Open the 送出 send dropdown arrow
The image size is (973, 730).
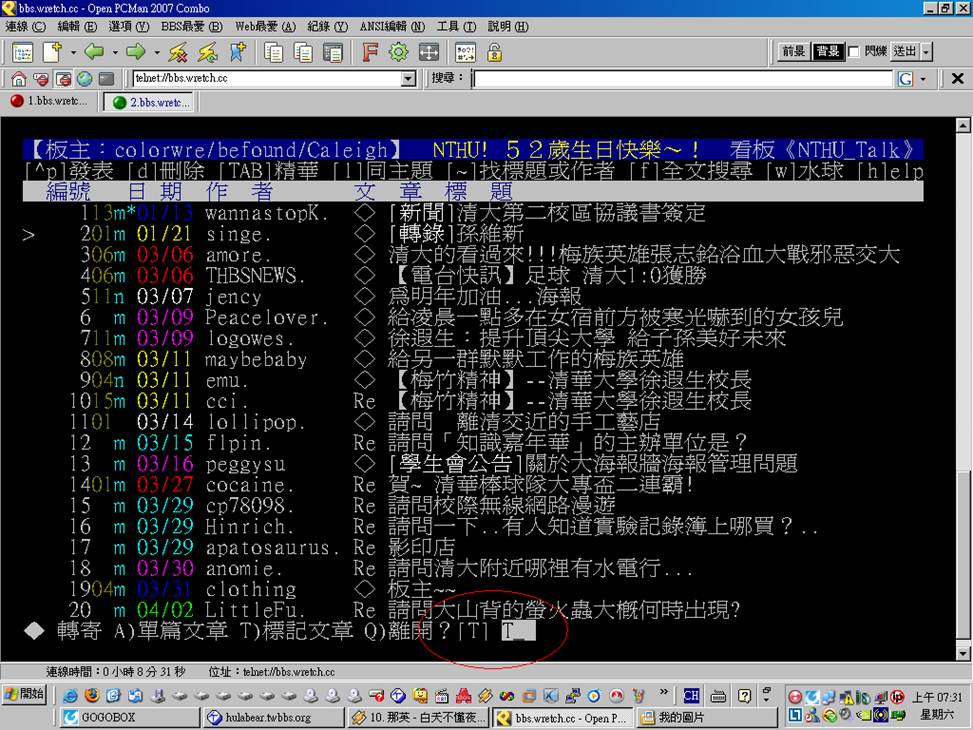pos(926,52)
